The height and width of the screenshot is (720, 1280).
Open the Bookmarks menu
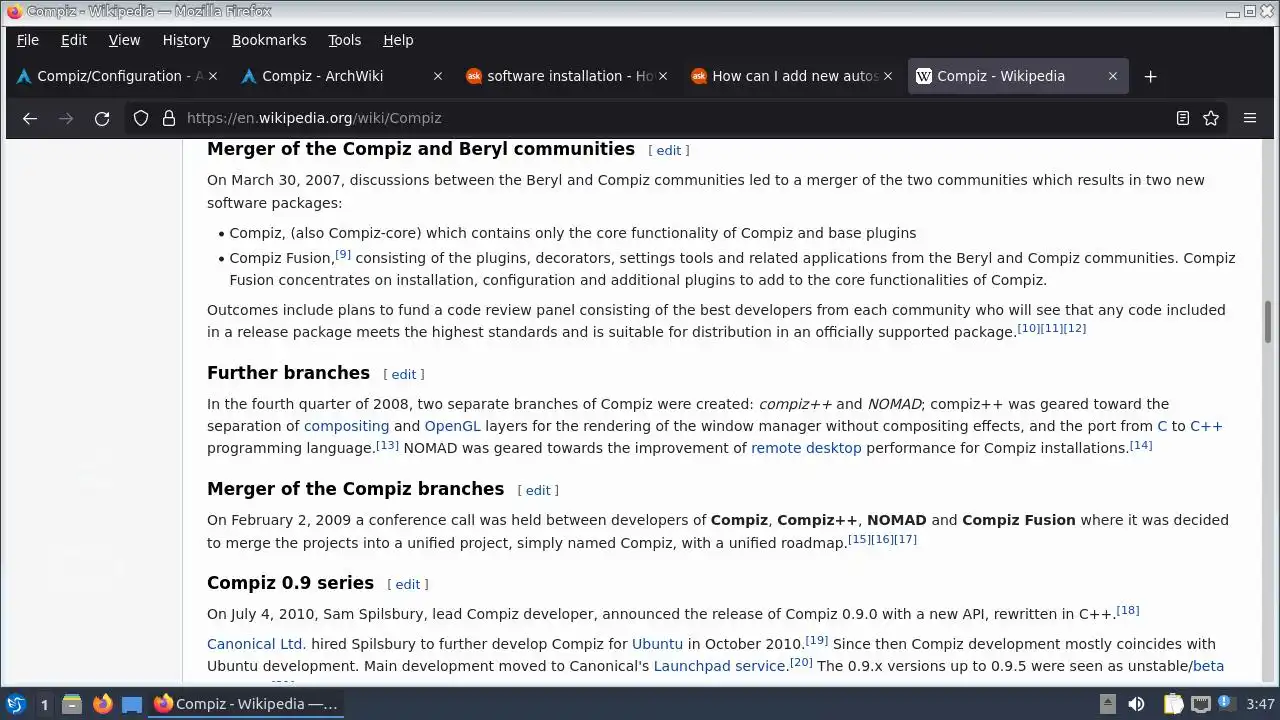coord(269,40)
